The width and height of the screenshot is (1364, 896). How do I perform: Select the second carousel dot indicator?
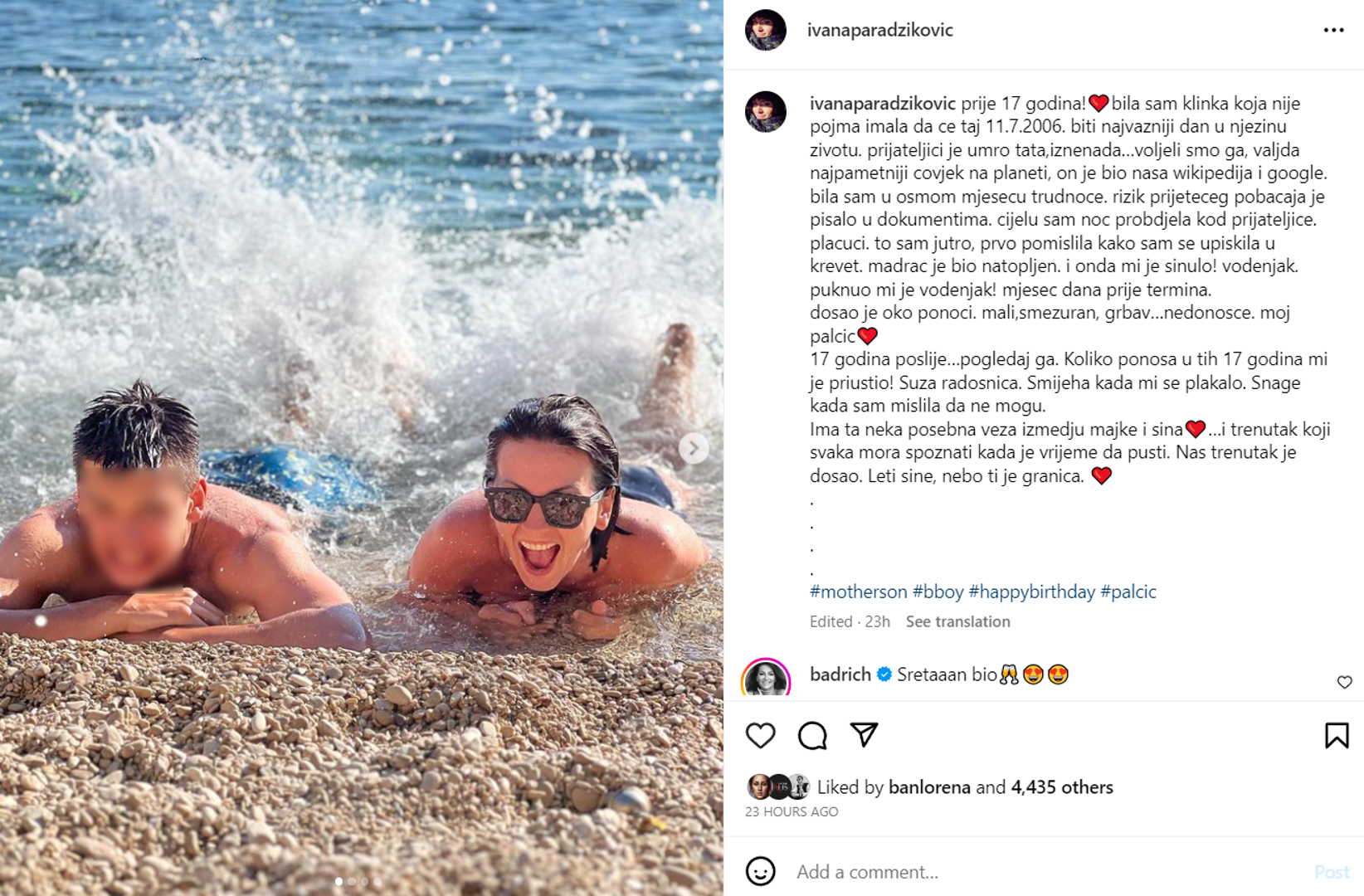pos(352,881)
